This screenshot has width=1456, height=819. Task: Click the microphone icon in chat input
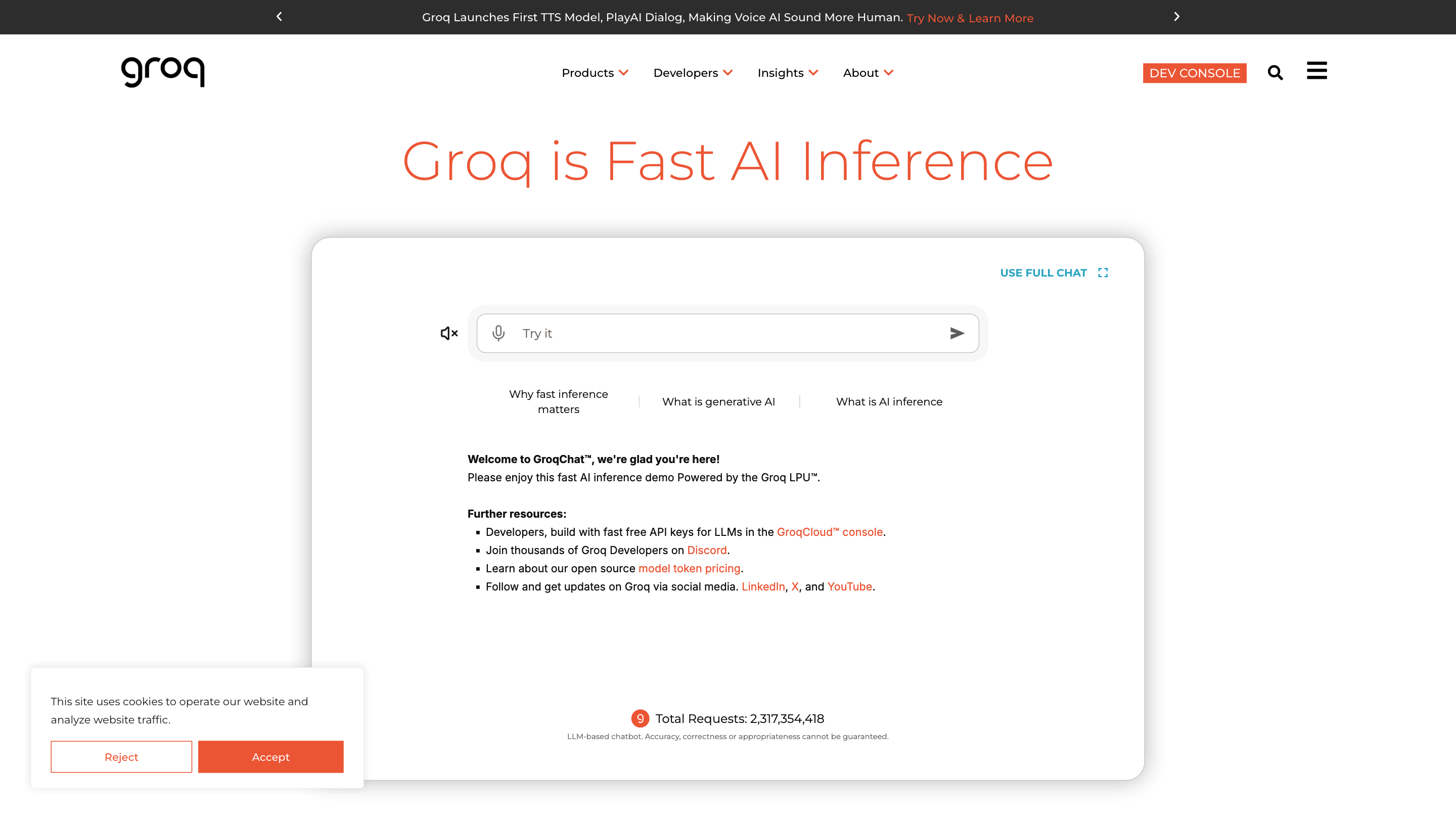click(x=498, y=333)
